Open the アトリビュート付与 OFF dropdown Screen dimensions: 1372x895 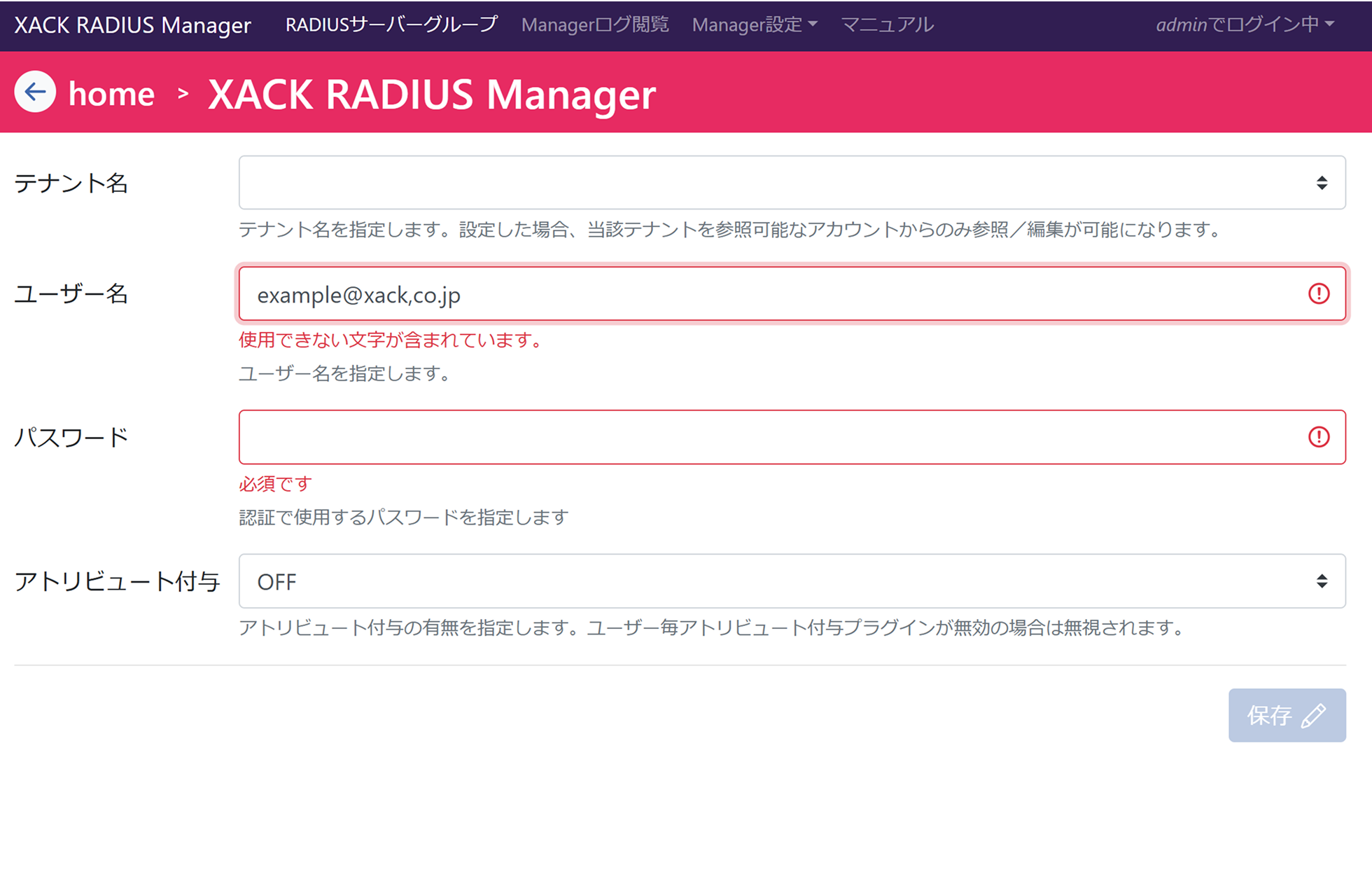[x=792, y=581]
